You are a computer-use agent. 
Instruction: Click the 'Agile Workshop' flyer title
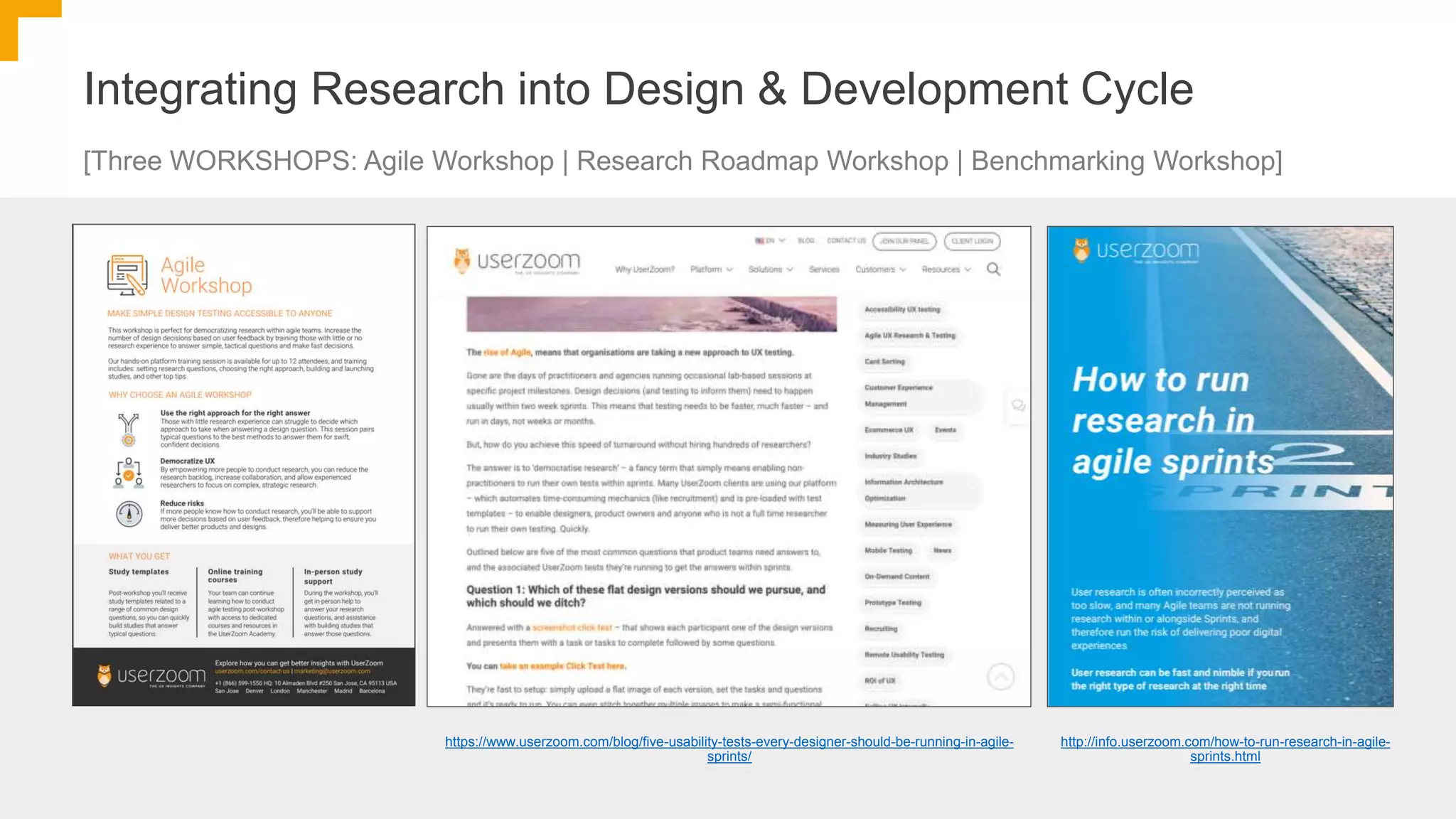coord(206,275)
